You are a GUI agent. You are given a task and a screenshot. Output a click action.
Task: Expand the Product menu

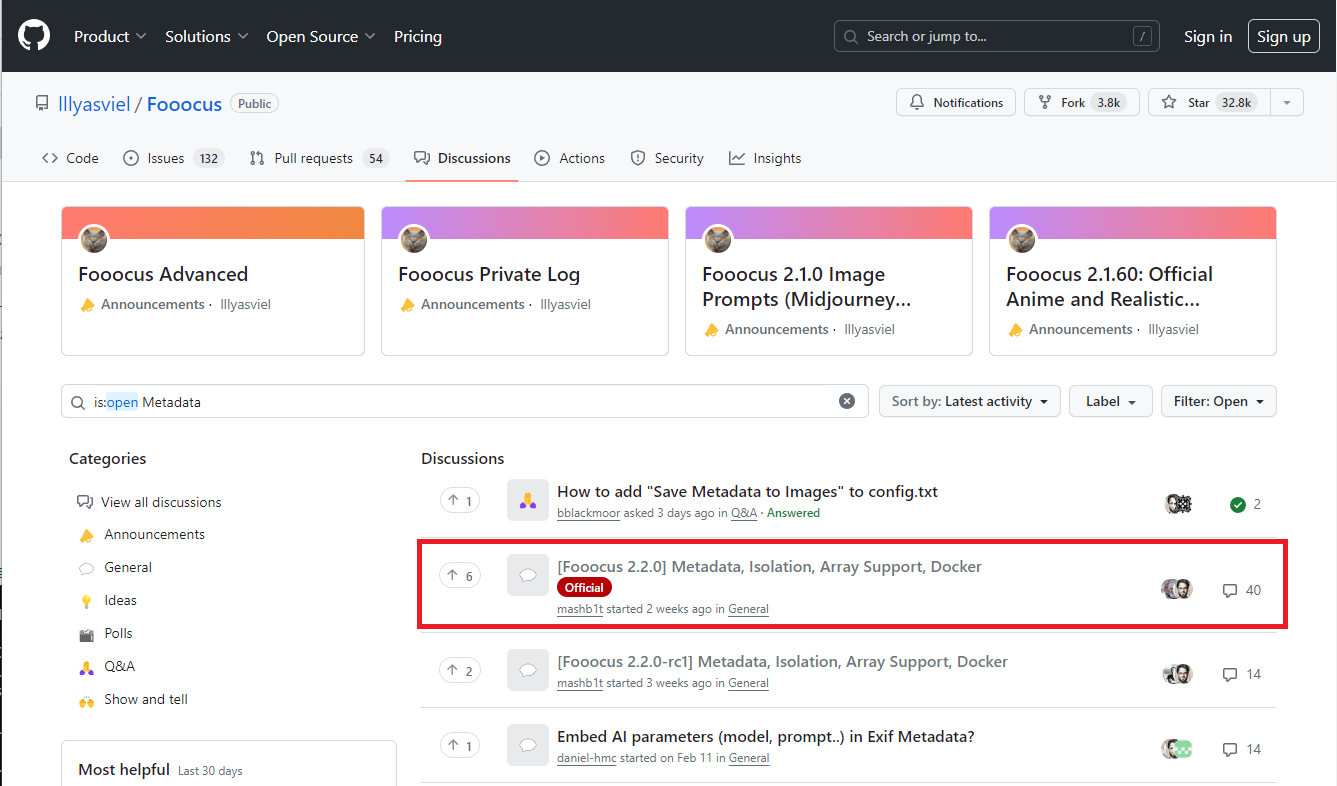tap(110, 36)
